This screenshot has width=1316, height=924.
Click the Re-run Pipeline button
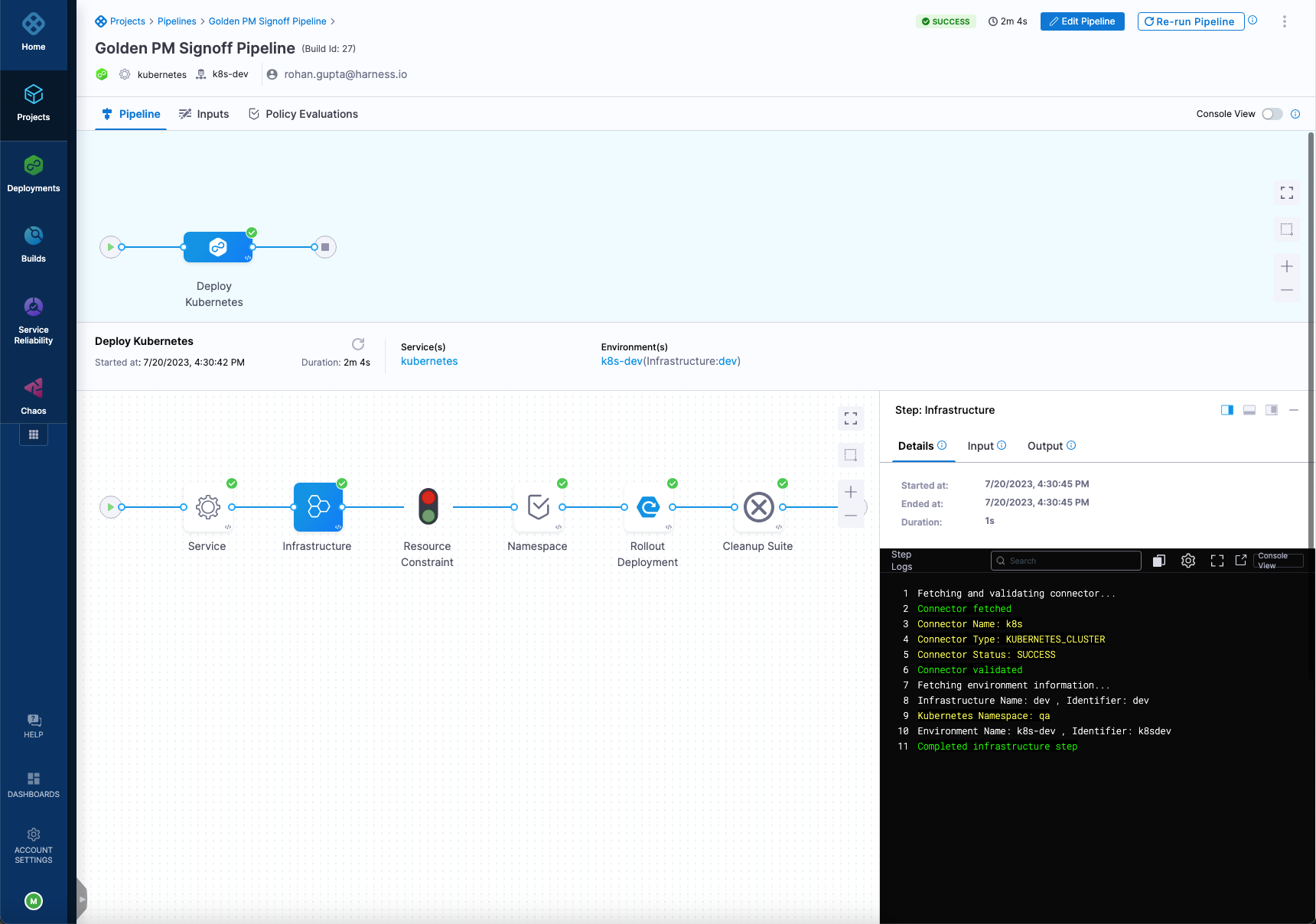pos(1190,21)
